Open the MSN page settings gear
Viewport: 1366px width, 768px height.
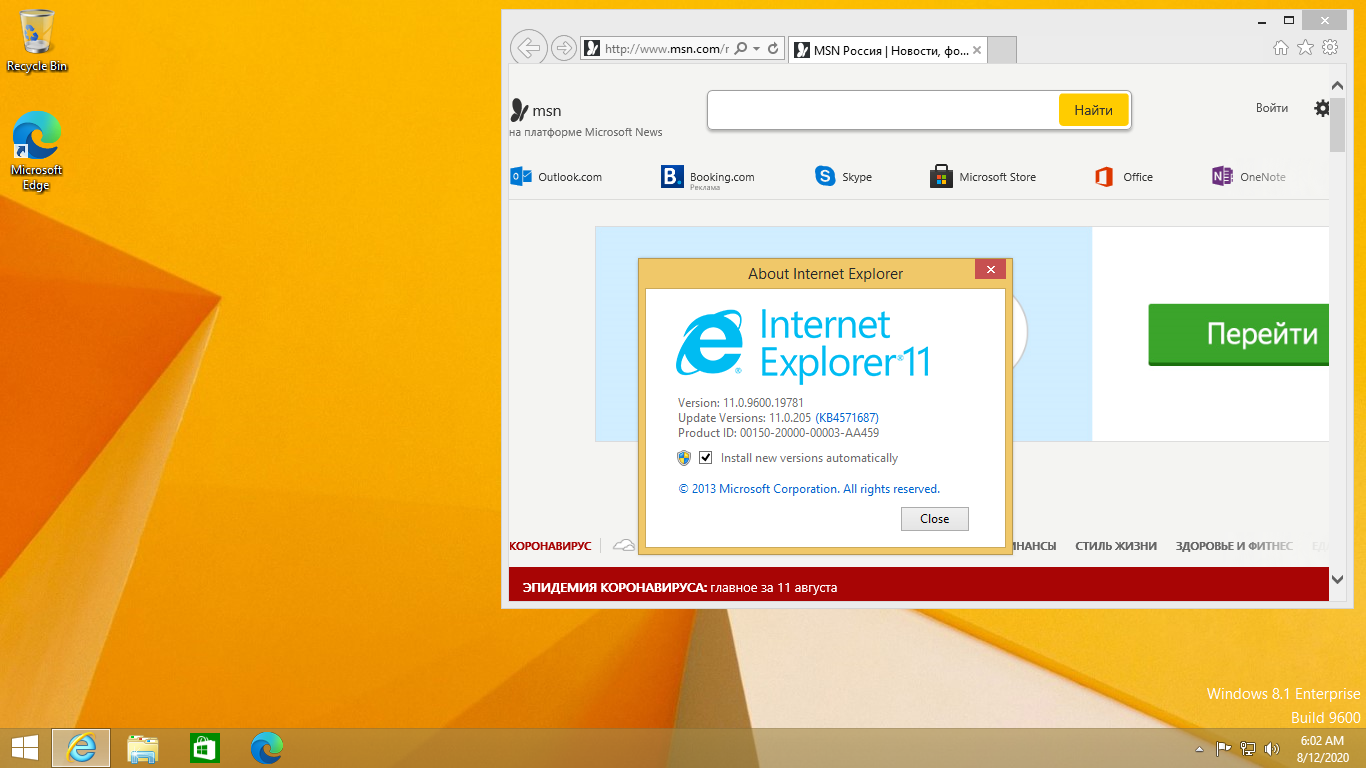(x=1322, y=108)
